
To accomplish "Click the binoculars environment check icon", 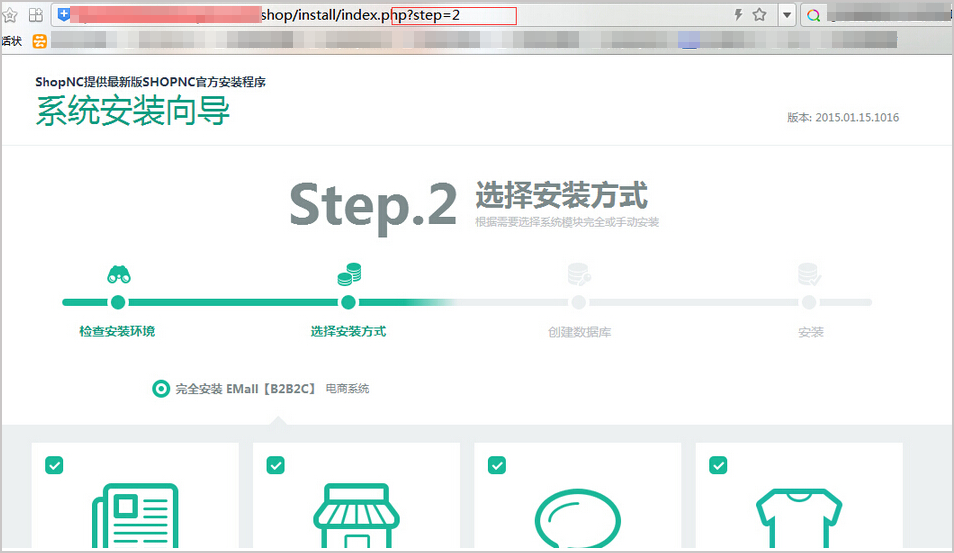I will tap(119, 275).
